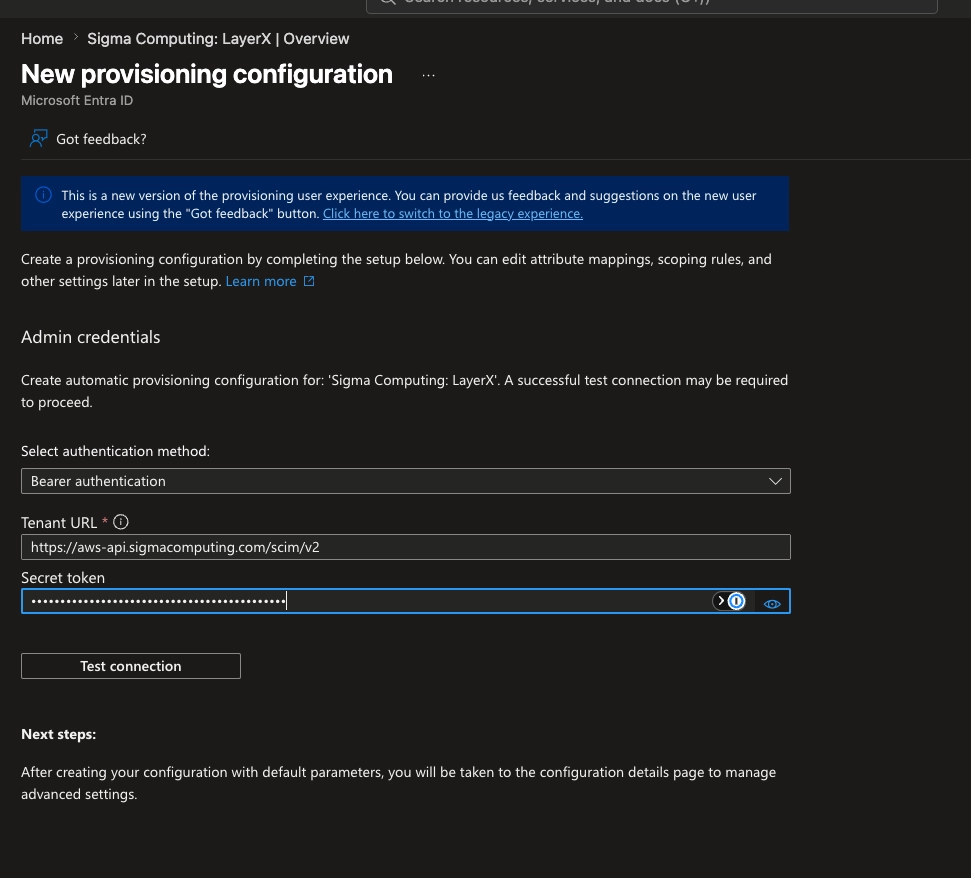
Task: Click the top search resources box
Action: pos(651,5)
